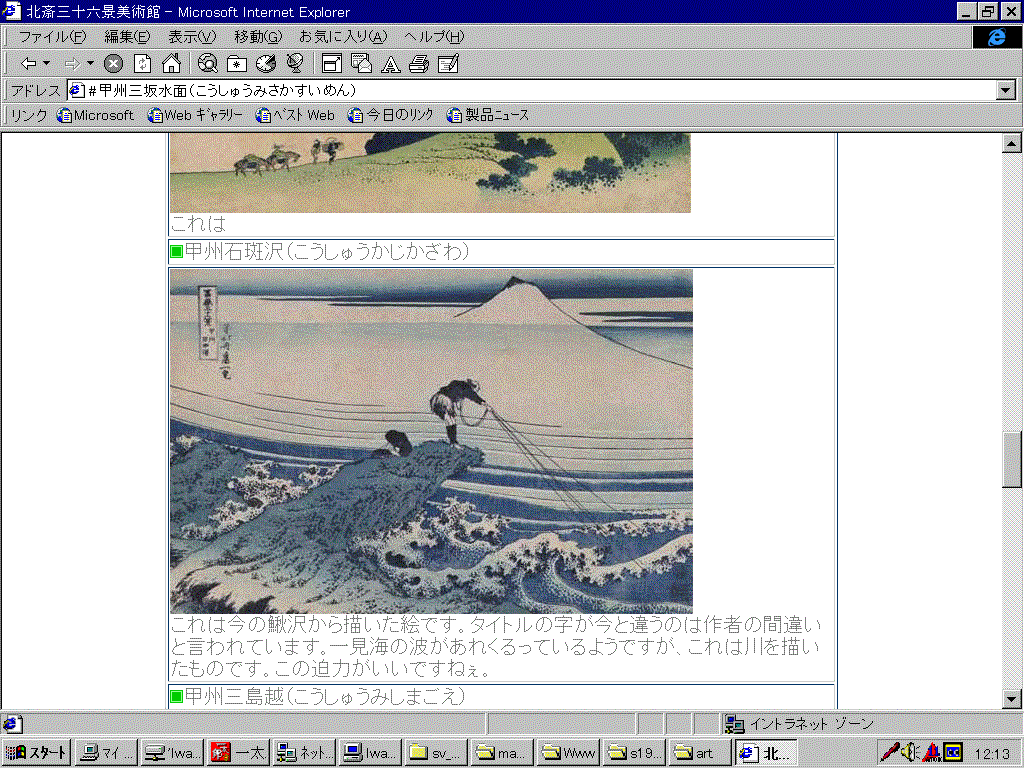1024x768 pixels.
Task: Click the IE logo throbber
Action: coord(996,37)
